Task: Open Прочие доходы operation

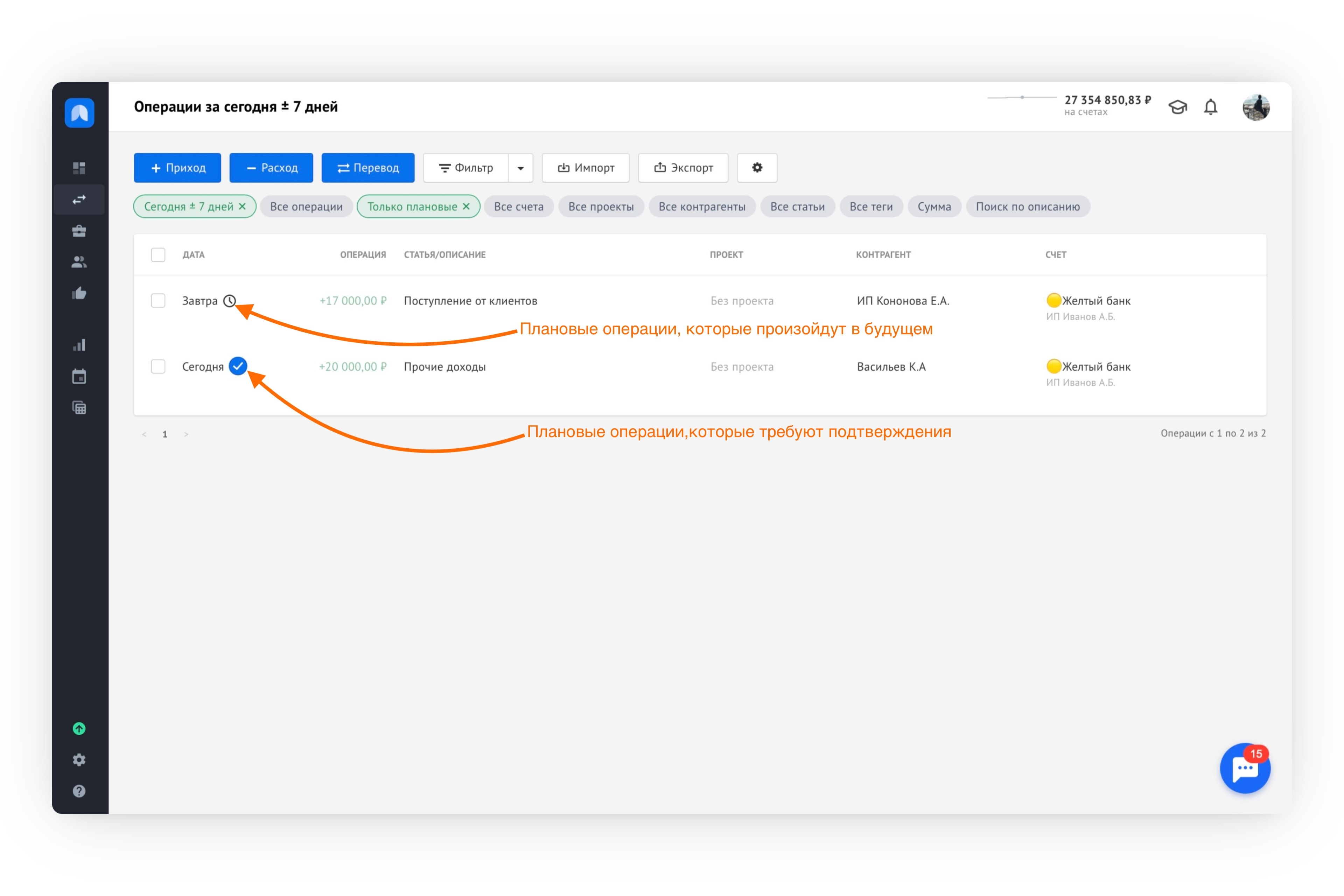Action: (444, 367)
